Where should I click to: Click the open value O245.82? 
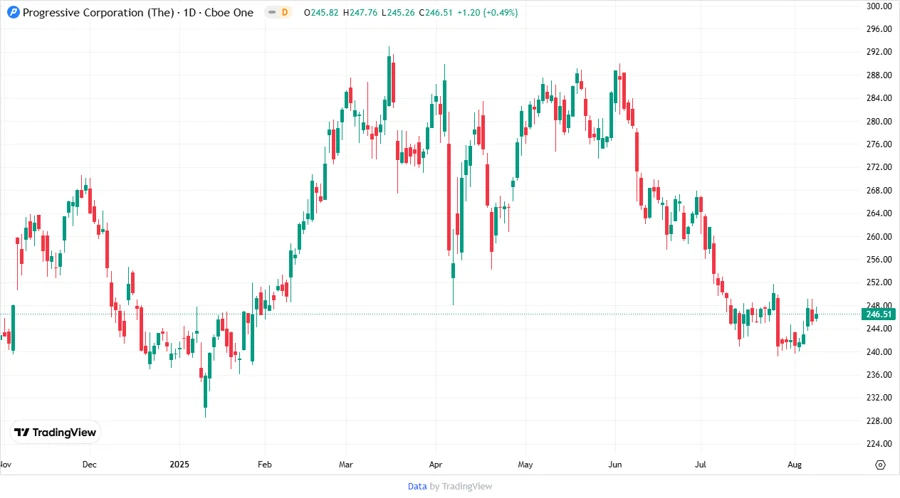[x=321, y=12]
